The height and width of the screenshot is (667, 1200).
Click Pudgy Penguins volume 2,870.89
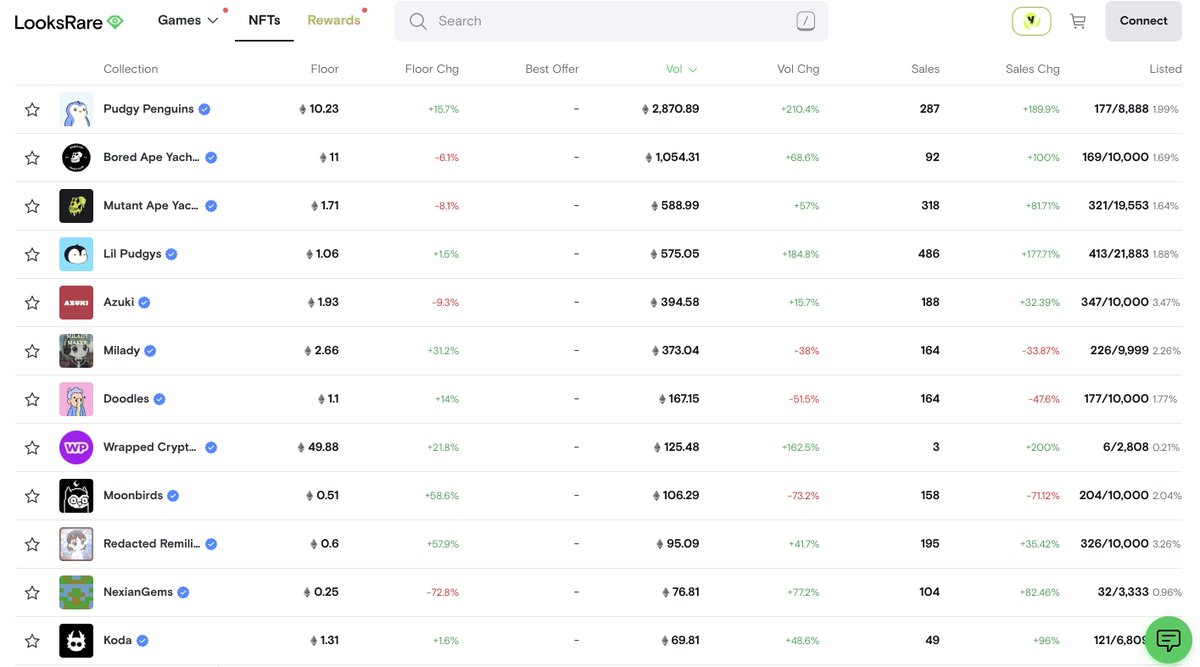[670, 109]
